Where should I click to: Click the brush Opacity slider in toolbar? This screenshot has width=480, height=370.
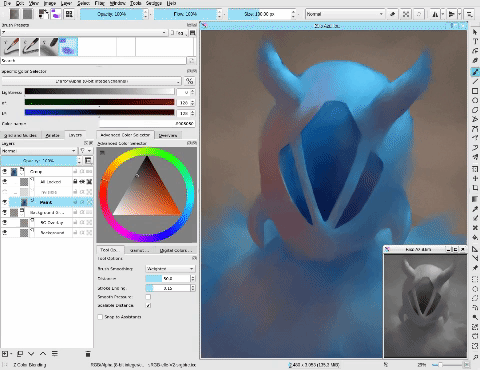point(111,14)
